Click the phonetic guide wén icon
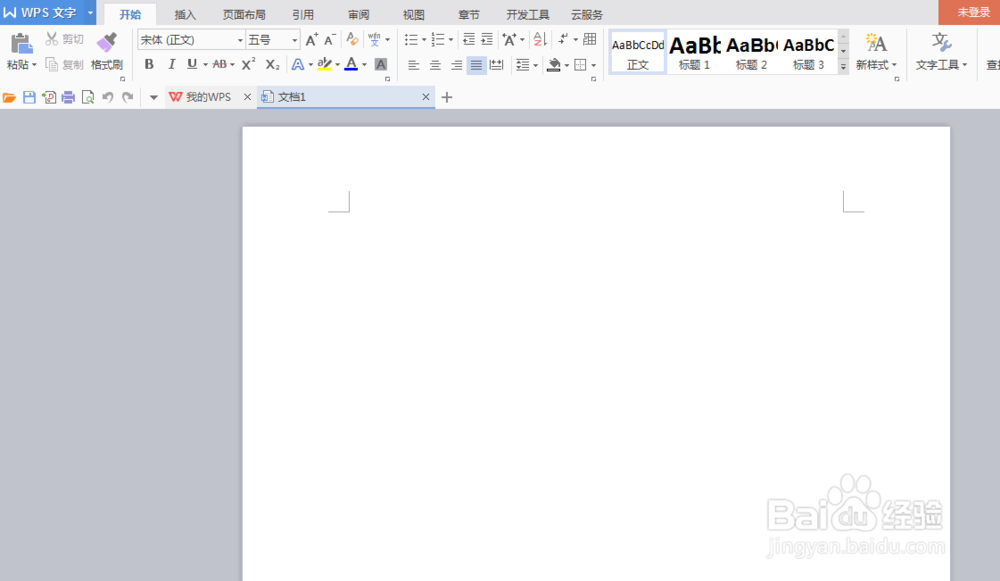 coord(374,40)
